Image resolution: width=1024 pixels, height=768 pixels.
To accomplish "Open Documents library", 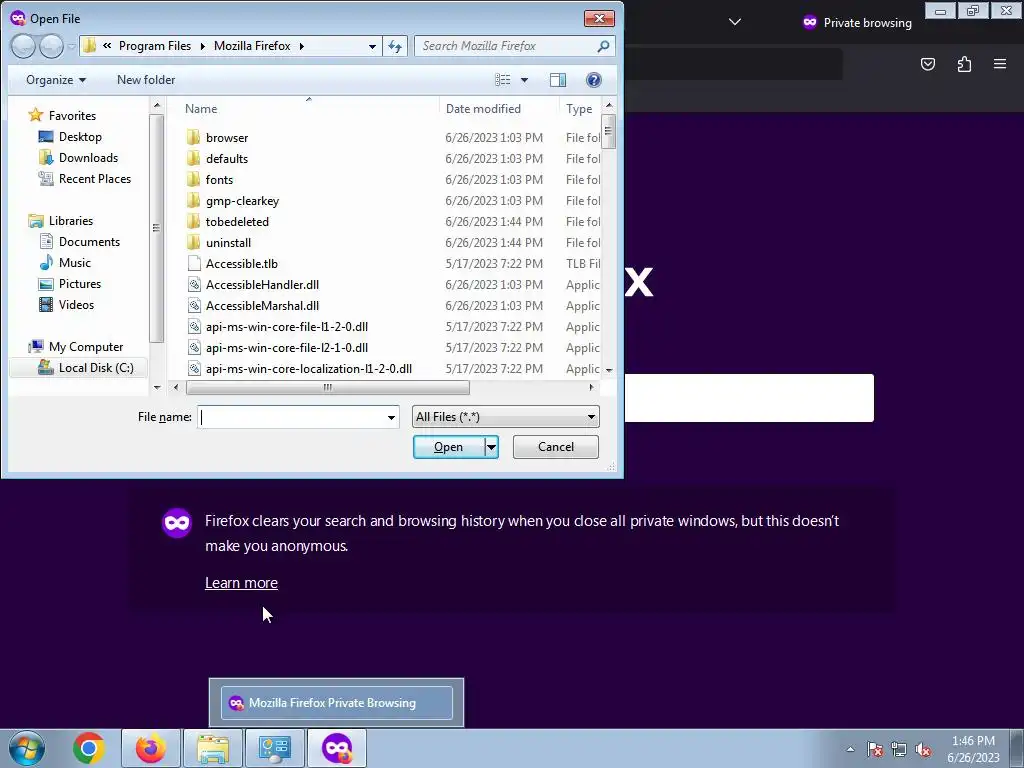I will click(x=89, y=242).
